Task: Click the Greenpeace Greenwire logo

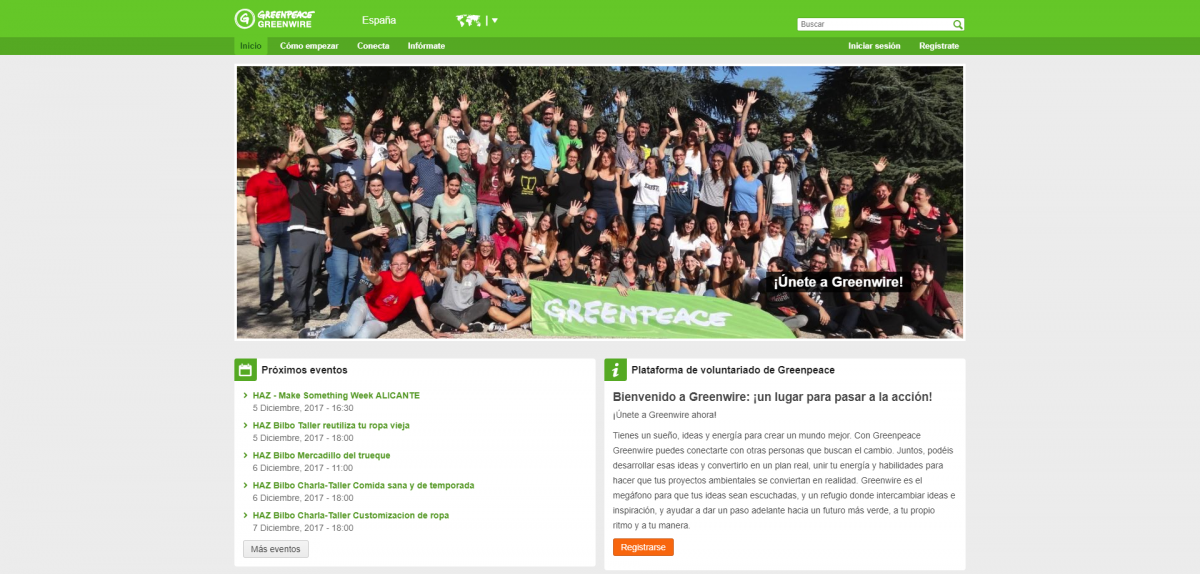Action: tap(275, 19)
